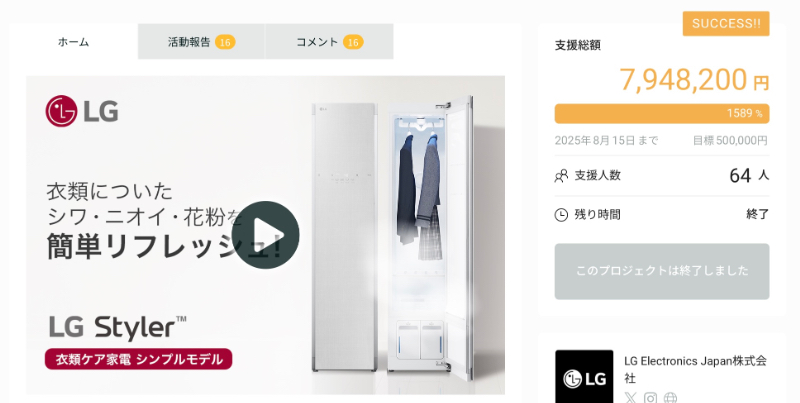Click the SUCCESS!! badge

(x=726, y=23)
